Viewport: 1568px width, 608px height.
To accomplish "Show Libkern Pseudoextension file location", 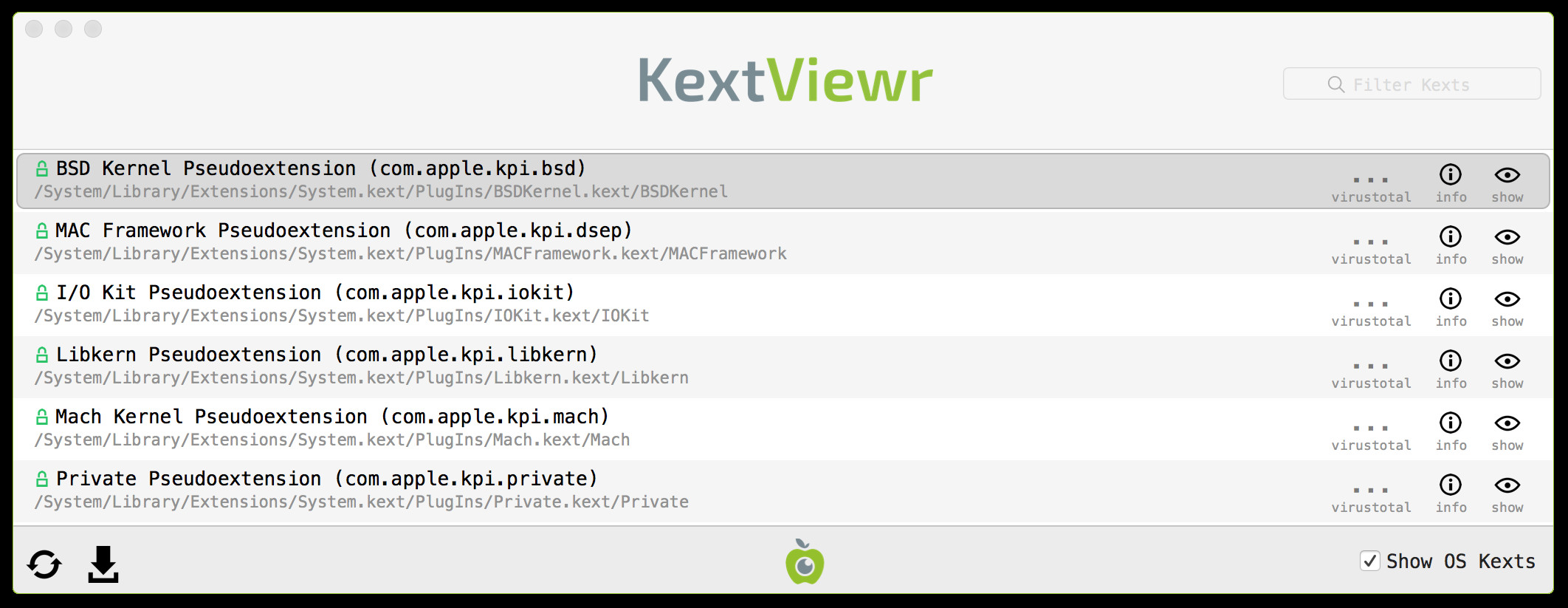I will [x=1507, y=368].
